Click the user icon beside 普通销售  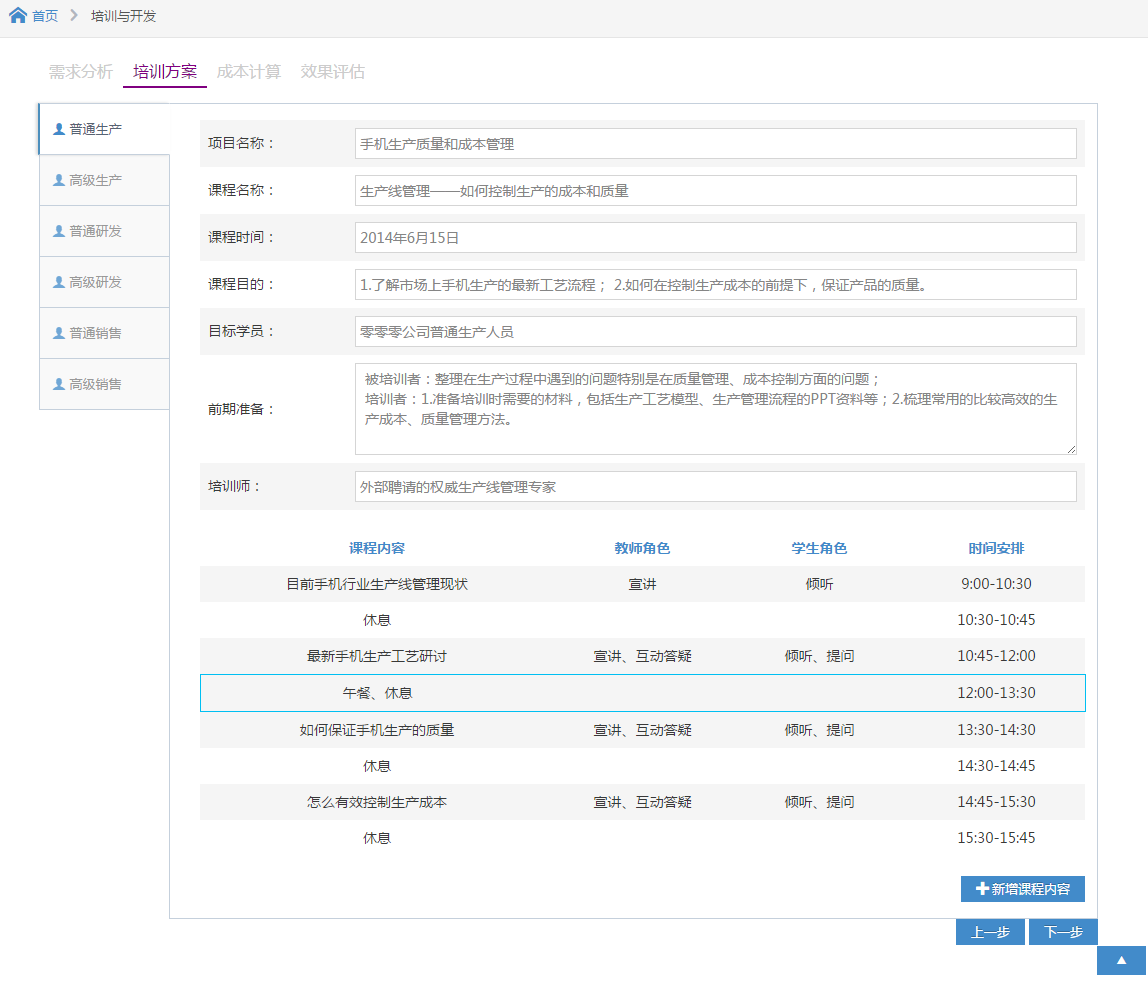point(59,333)
